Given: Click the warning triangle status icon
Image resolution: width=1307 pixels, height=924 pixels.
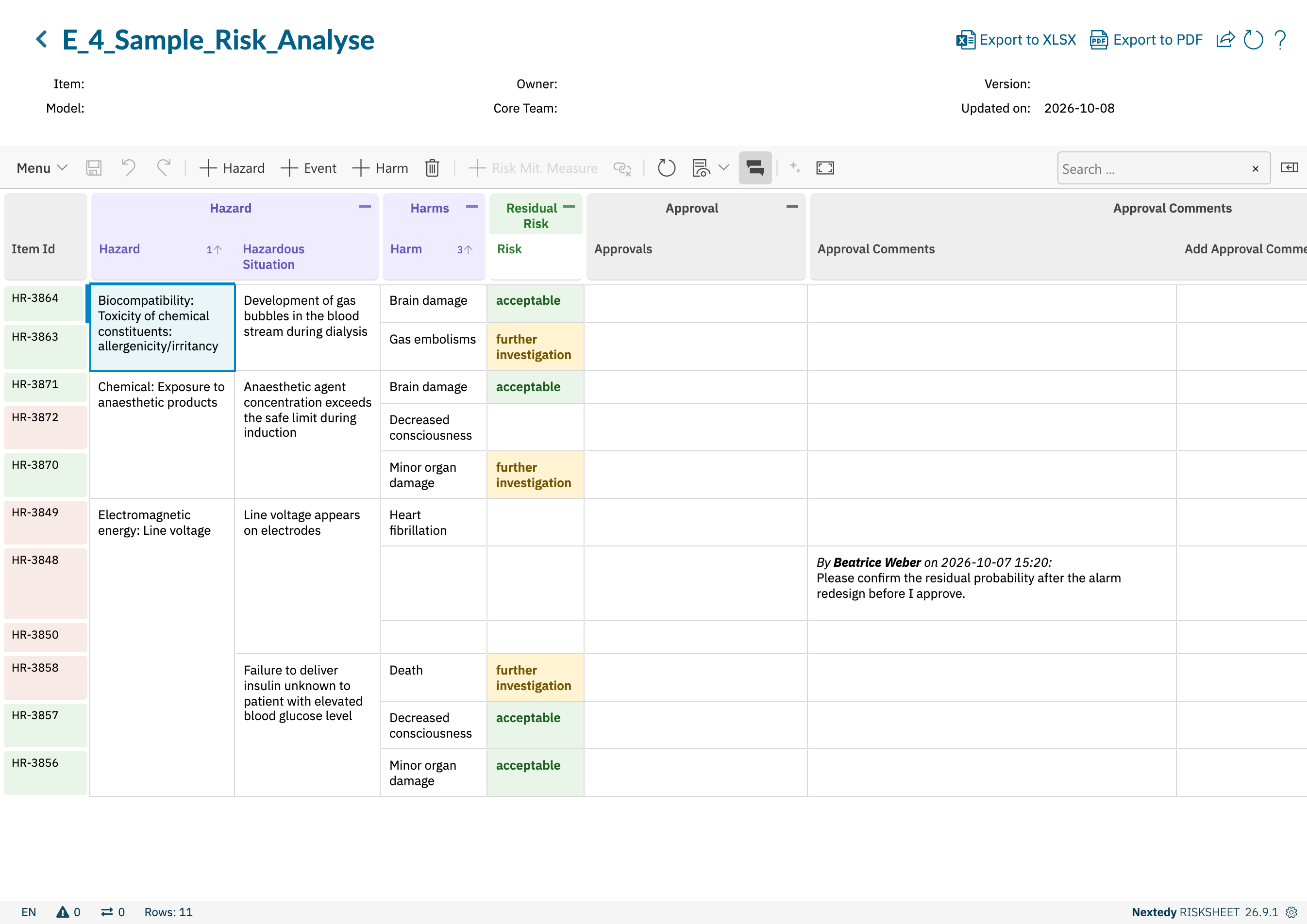Looking at the screenshot, I should (63, 912).
